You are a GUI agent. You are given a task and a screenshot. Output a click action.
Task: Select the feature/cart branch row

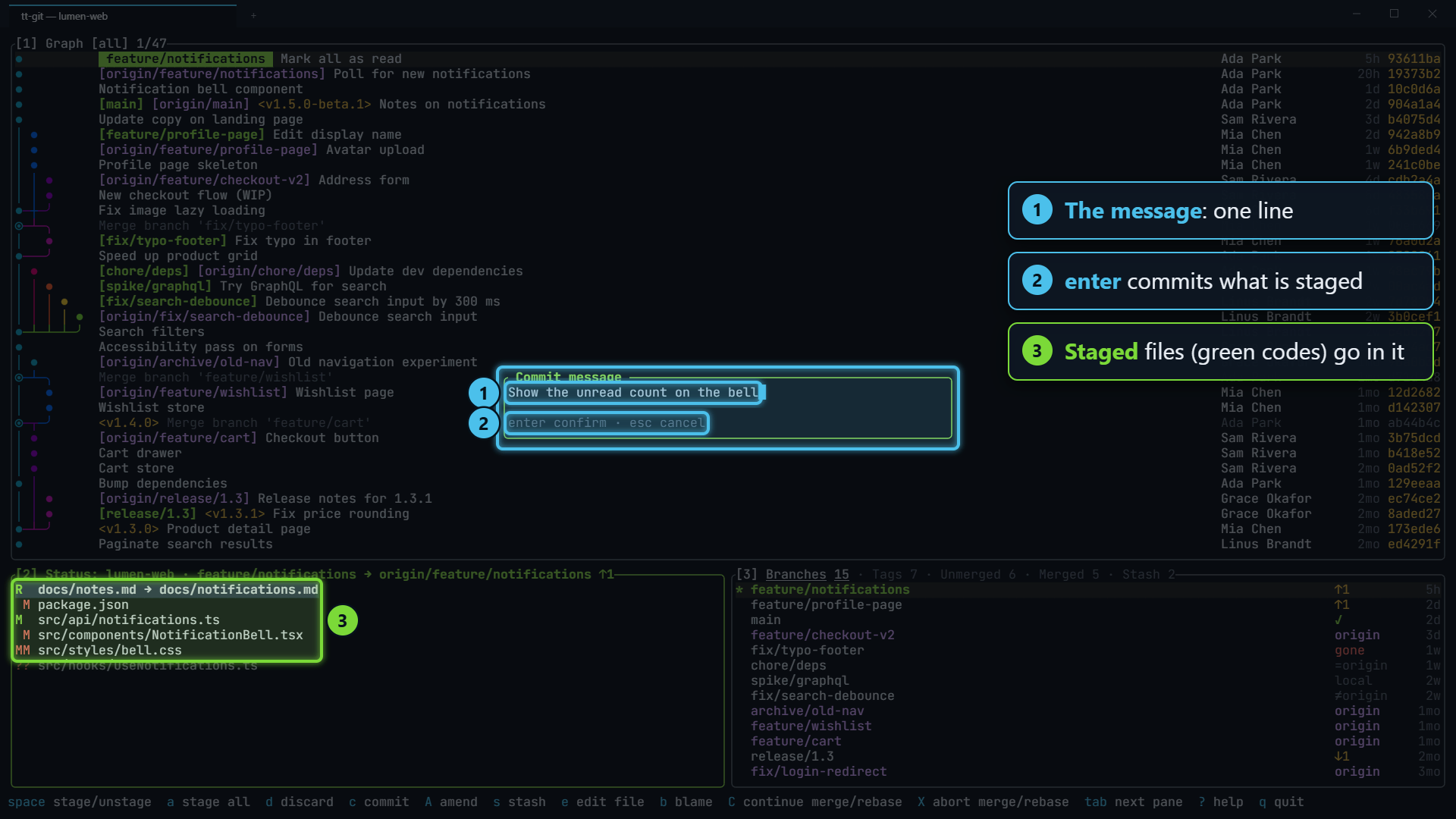pos(1088,741)
